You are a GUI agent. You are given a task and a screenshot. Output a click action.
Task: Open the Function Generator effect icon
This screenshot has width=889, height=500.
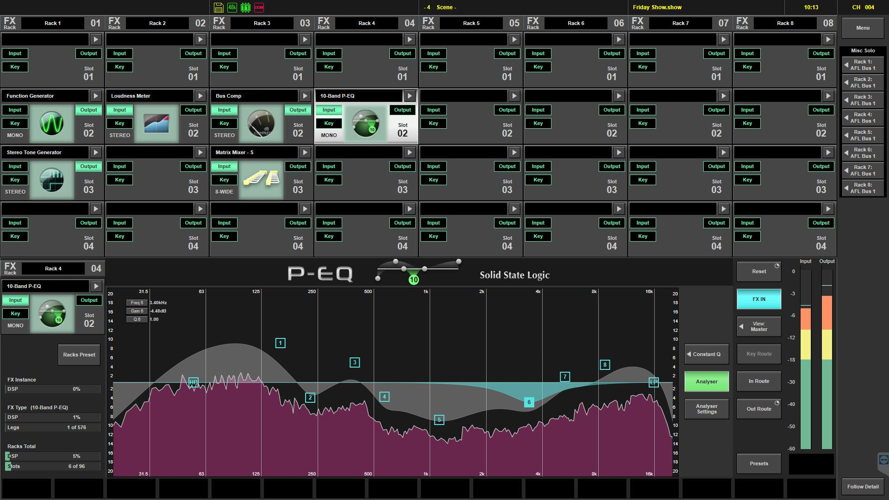52,123
